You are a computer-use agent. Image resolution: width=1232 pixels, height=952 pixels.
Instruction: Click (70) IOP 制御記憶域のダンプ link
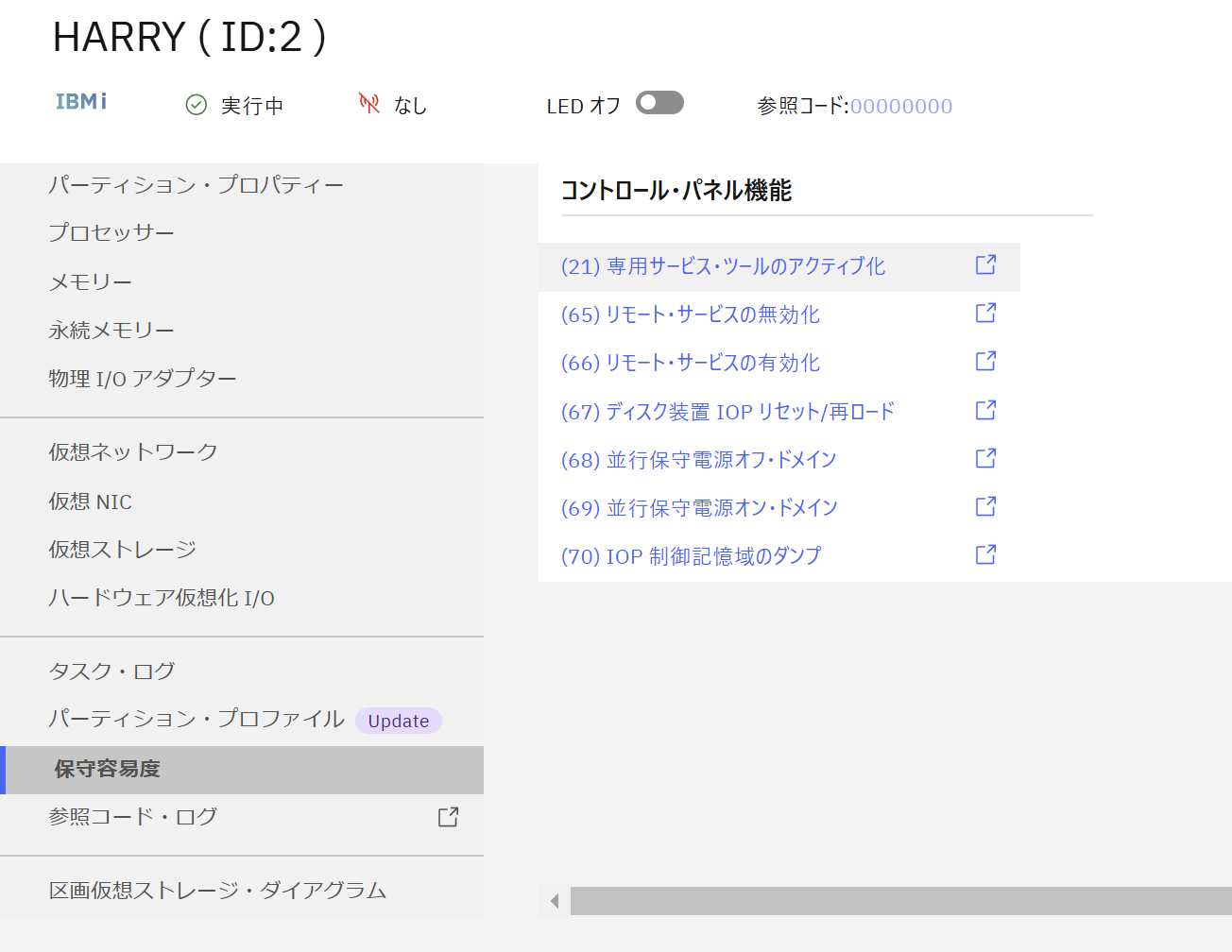692,556
